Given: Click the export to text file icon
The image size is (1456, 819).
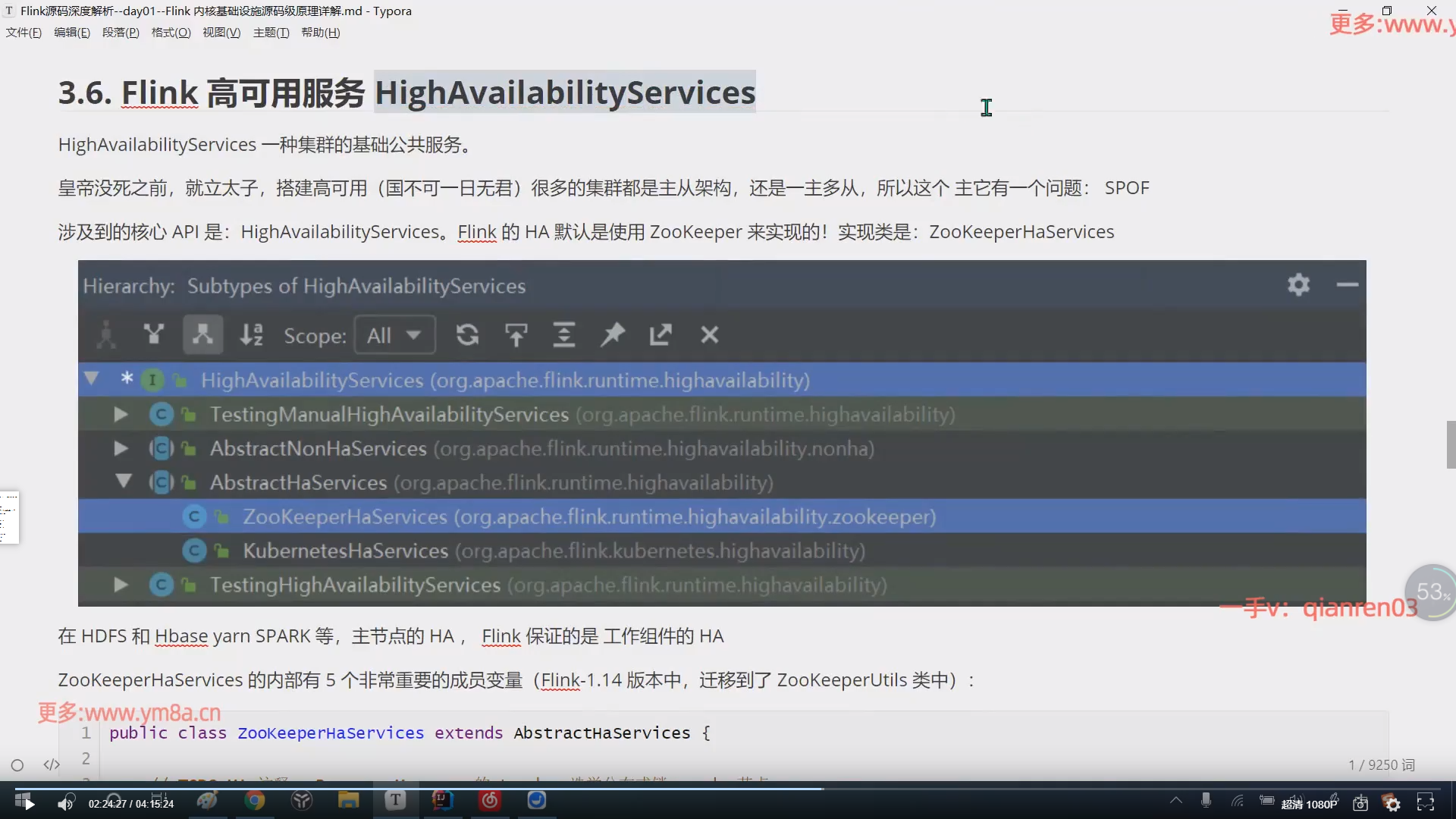Looking at the screenshot, I should [x=661, y=334].
